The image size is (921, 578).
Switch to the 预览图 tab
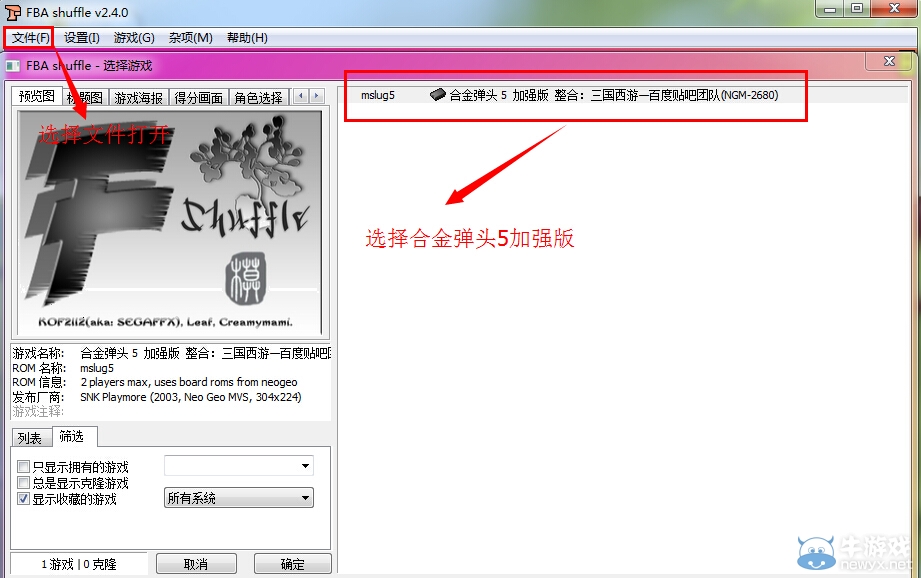(36, 96)
